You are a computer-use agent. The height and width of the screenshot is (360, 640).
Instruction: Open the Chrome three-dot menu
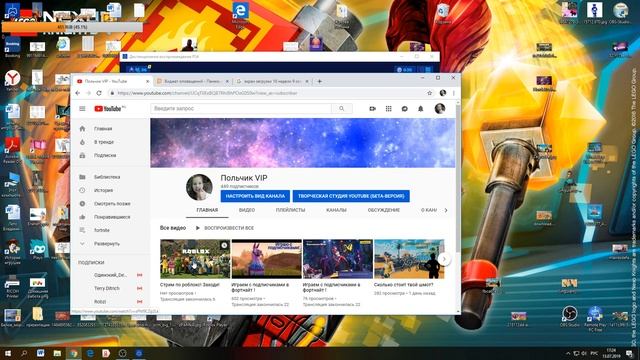[x=453, y=93]
